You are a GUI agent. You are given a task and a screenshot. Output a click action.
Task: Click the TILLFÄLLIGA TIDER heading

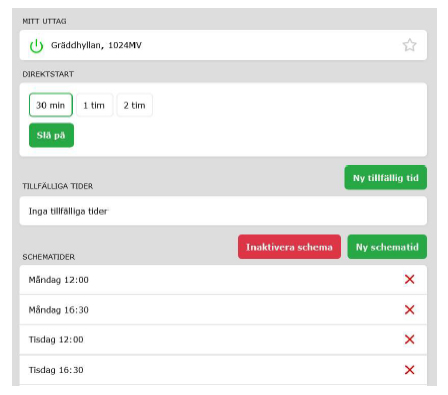58,186
